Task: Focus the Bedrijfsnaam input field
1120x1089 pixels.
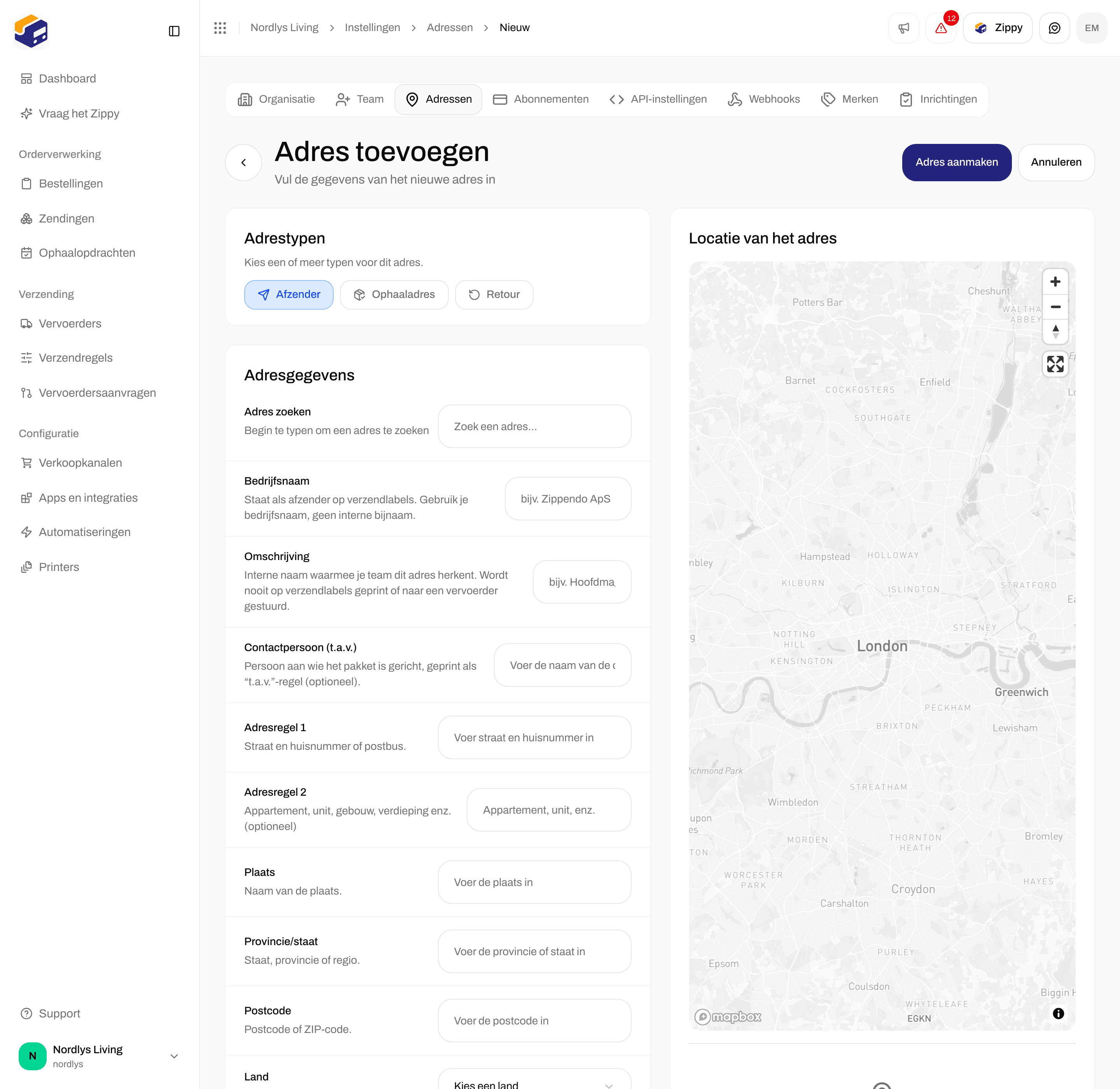Action: pos(567,499)
